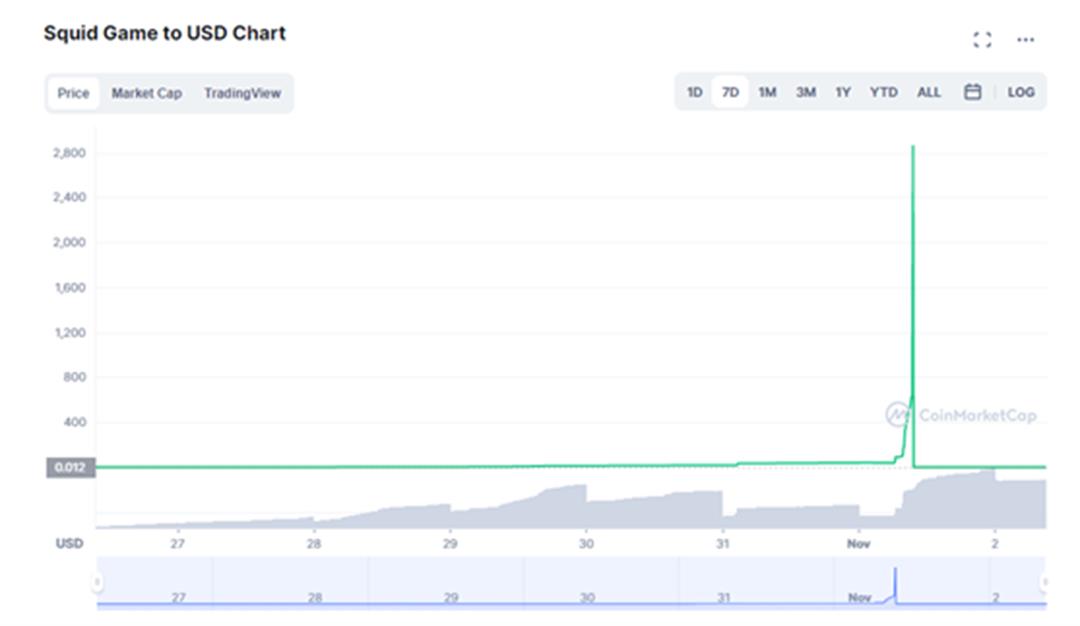Screen dimensions: 1080x626
Task: Click the price spike peak on chart
Action: tap(913, 147)
